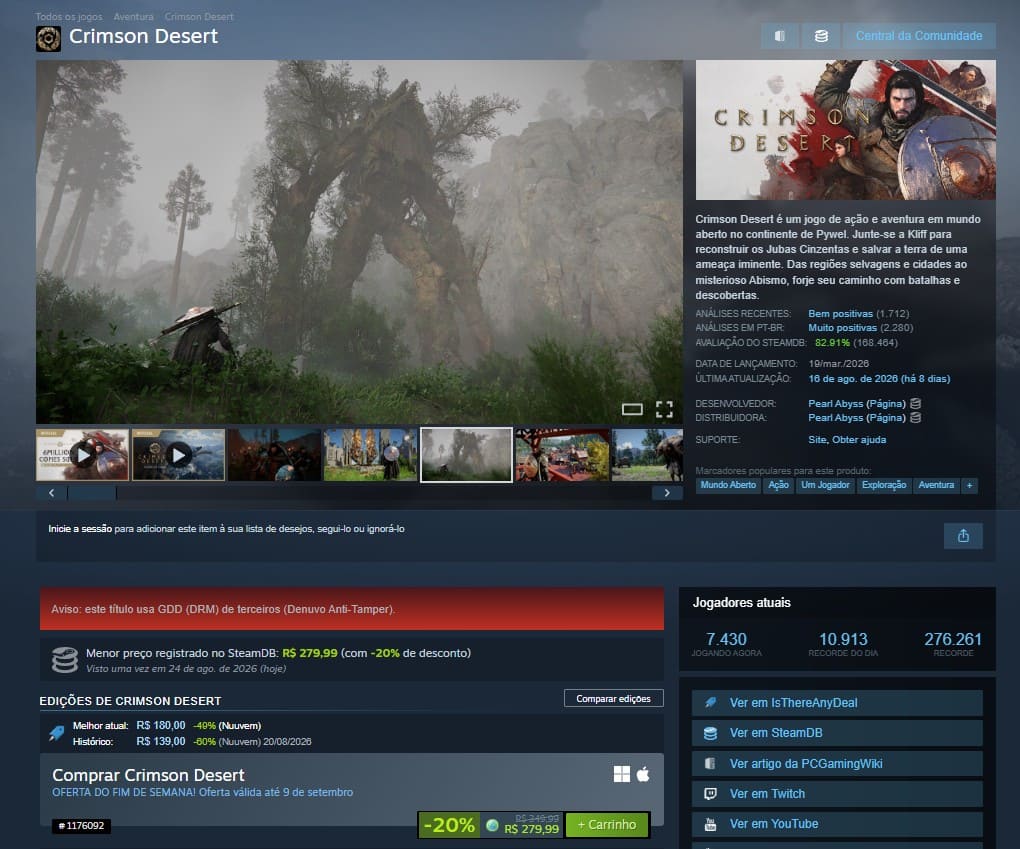
Task: Open the Aventura breadcrumb link
Action: coord(133,16)
